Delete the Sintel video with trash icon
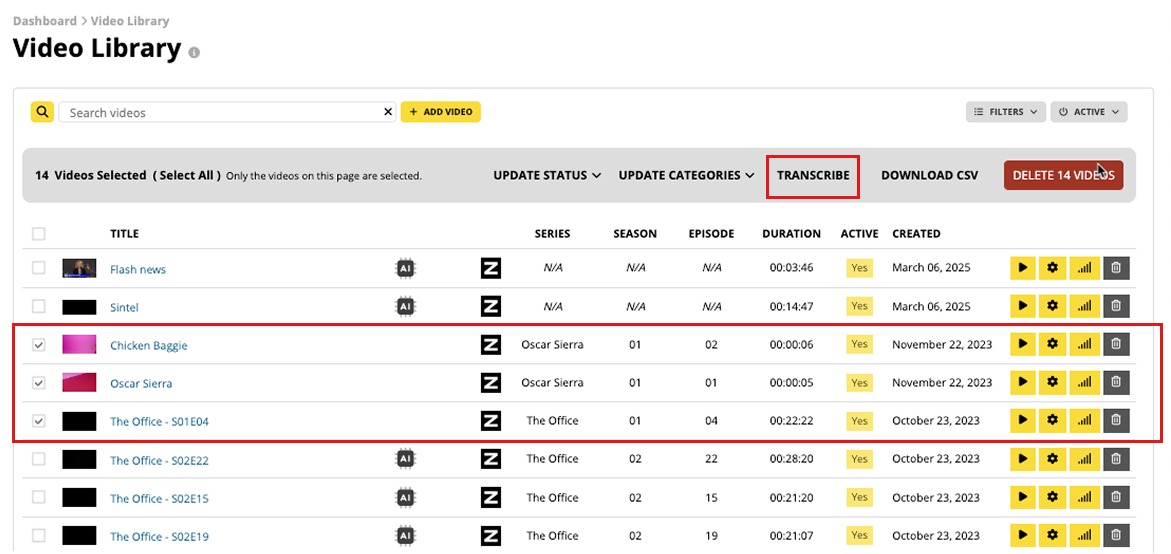The width and height of the screenshot is (1171, 554). pos(1116,305)
